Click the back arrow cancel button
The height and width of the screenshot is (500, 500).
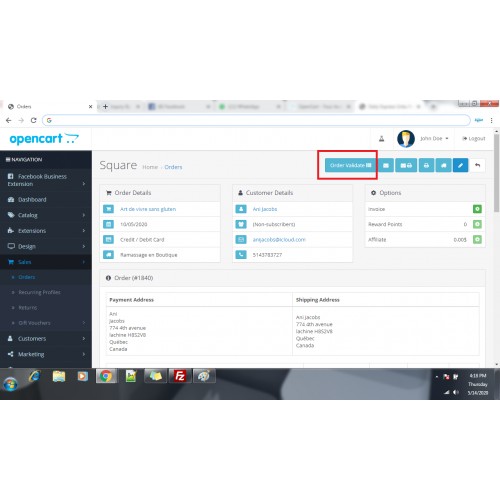(477, 165)
